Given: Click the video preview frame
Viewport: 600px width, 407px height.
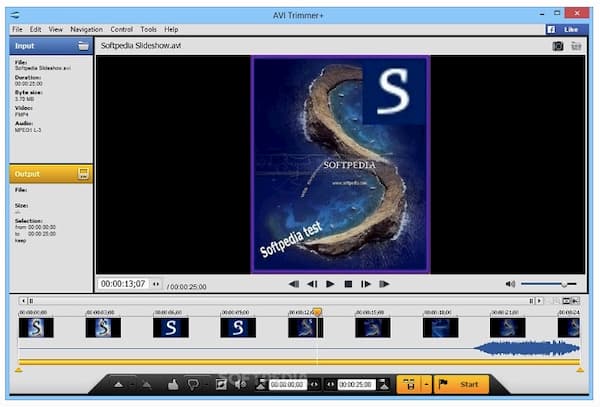Looking at the screenshot, I should point(340,164).
